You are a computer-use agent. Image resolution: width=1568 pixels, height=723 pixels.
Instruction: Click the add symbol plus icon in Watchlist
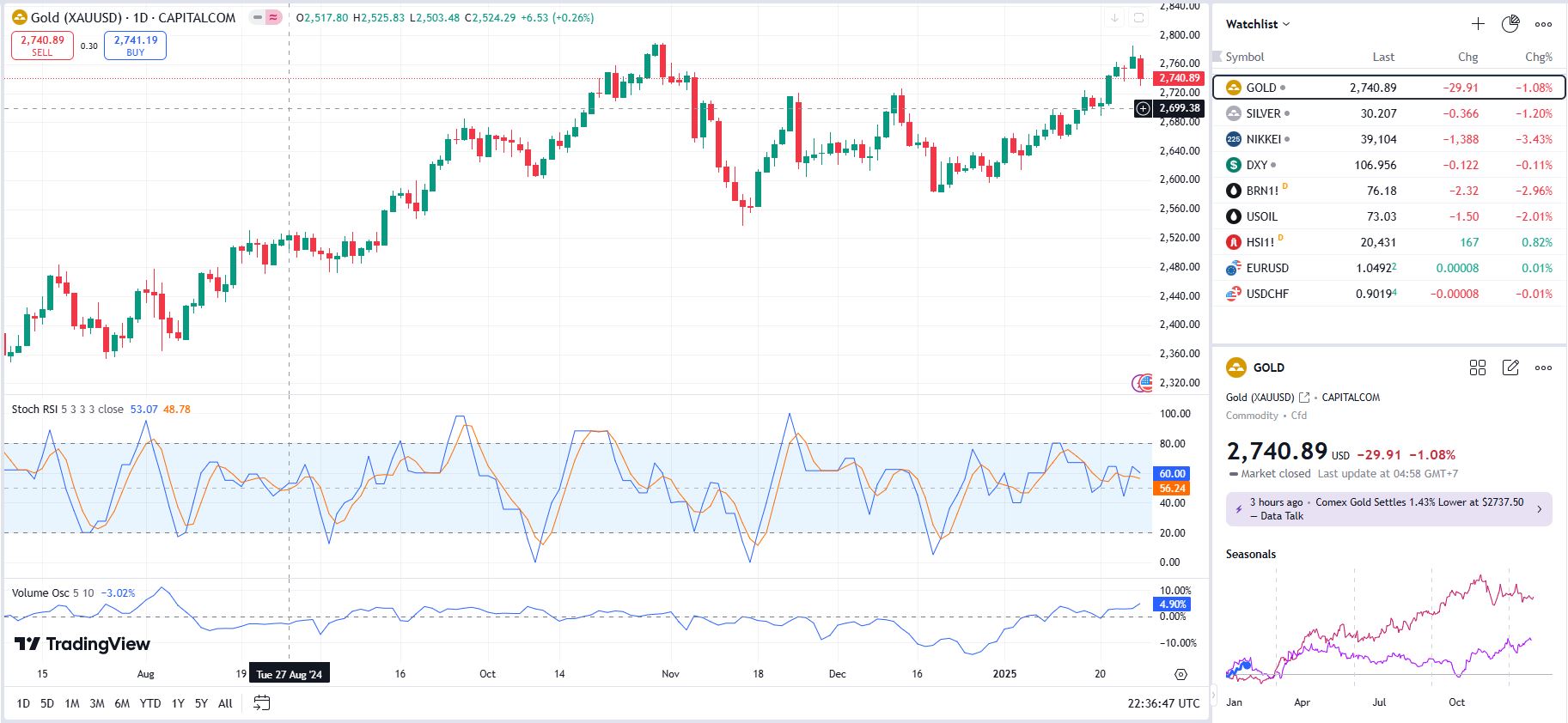(1478, 24)
